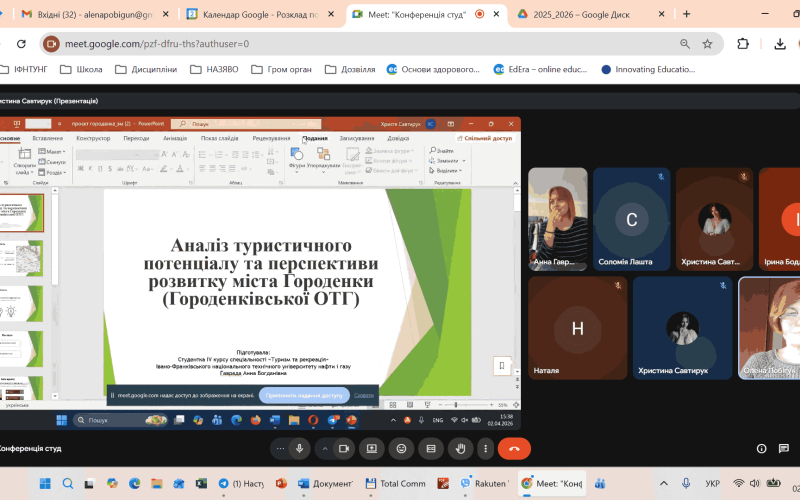Click Припинити надання доступу button
800x500 pixels.
(x=303, y=395)
